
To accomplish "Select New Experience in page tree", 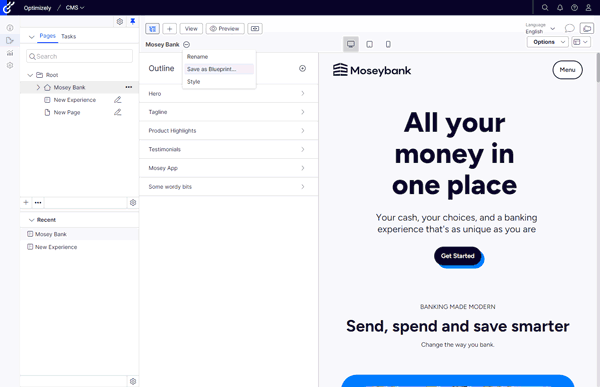I will (x=75, y=100).
